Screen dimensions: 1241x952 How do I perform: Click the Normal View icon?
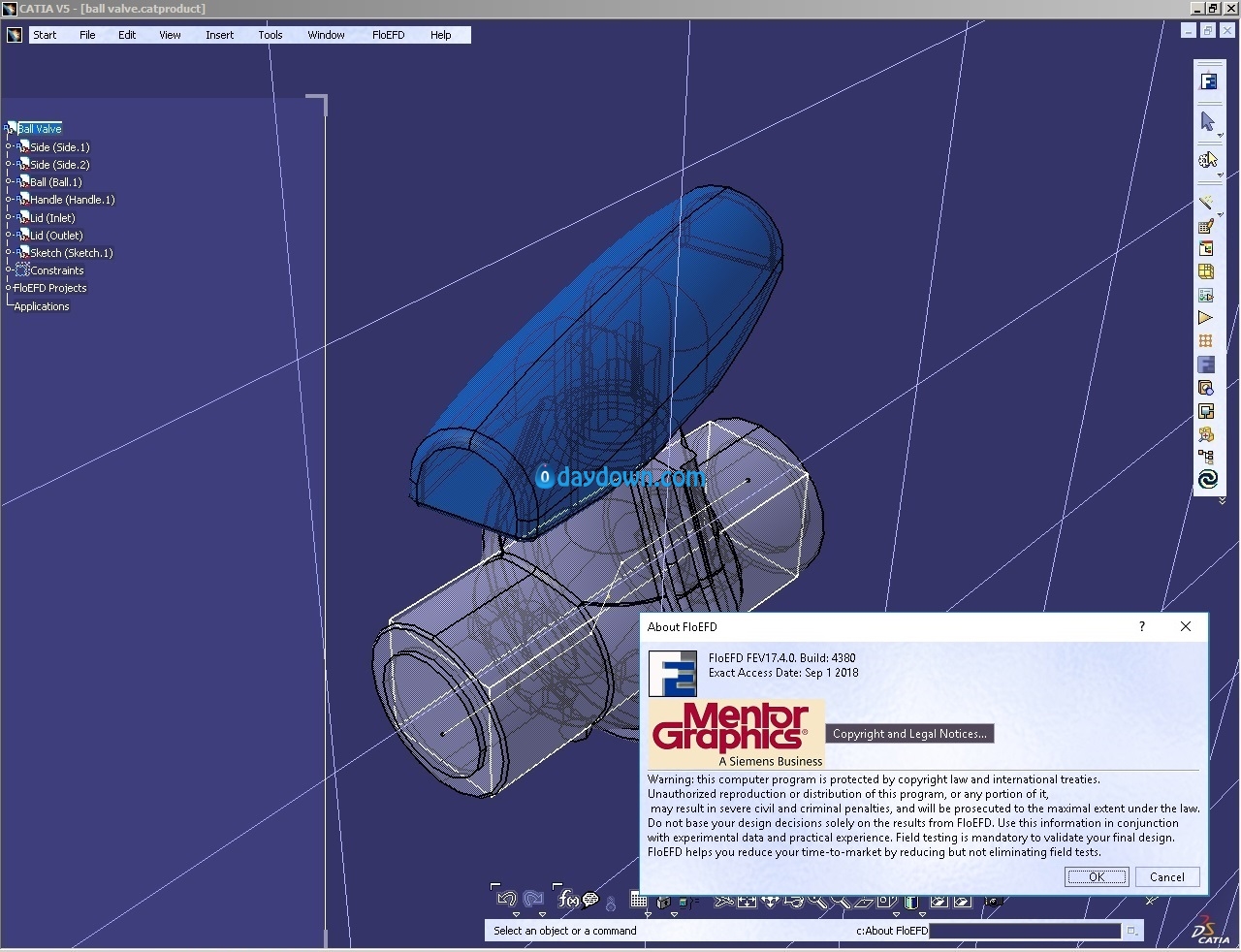click(x=863, y=901)
